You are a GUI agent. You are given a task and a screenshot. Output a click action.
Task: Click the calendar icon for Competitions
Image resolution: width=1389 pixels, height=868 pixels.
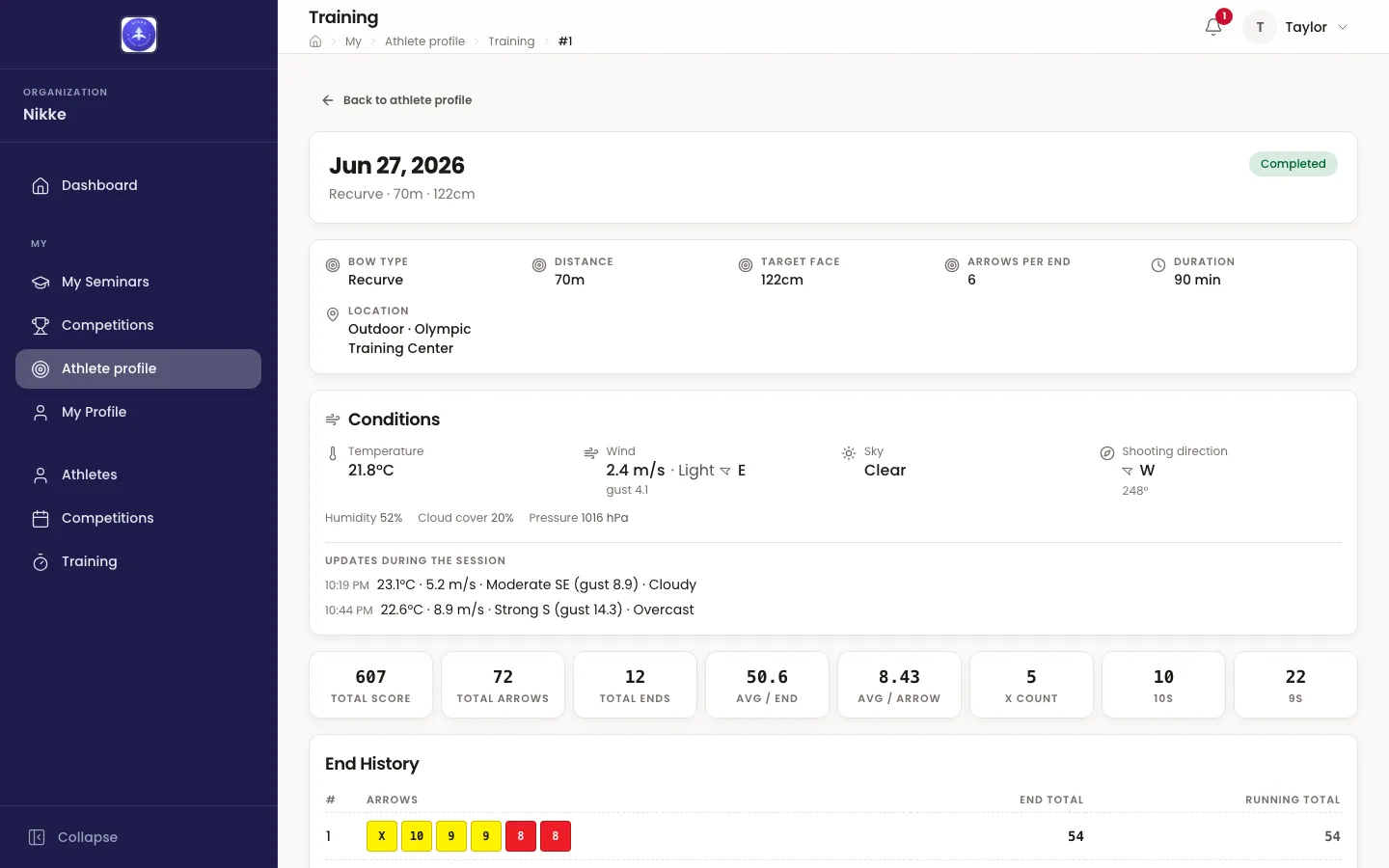coord(41,518)
